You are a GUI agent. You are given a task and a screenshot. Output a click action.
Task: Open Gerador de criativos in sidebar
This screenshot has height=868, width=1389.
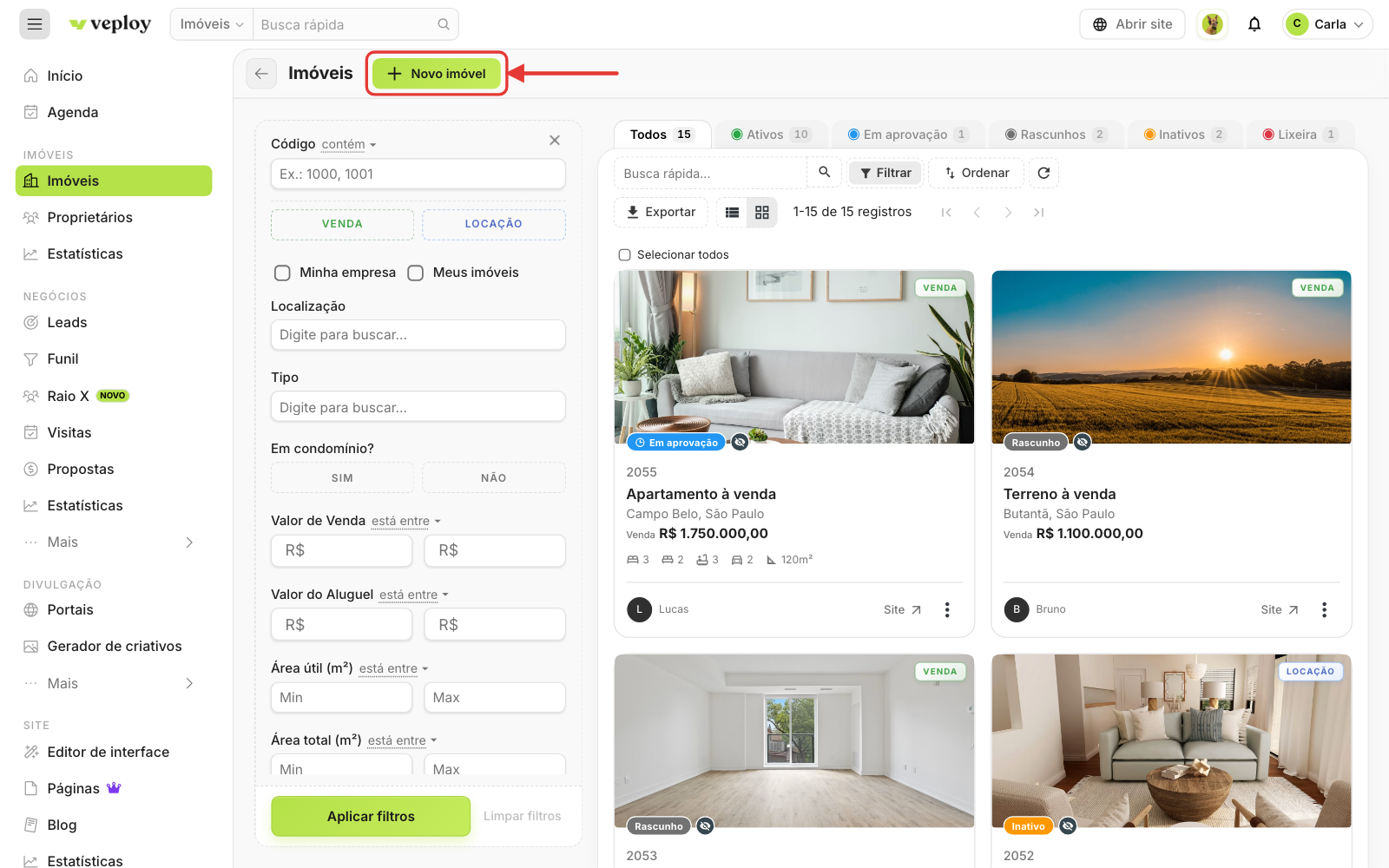(114, 646)
